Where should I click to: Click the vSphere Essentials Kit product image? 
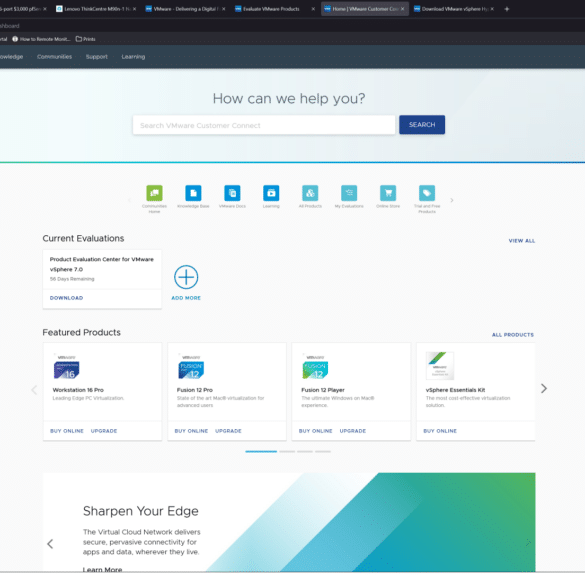440,366
